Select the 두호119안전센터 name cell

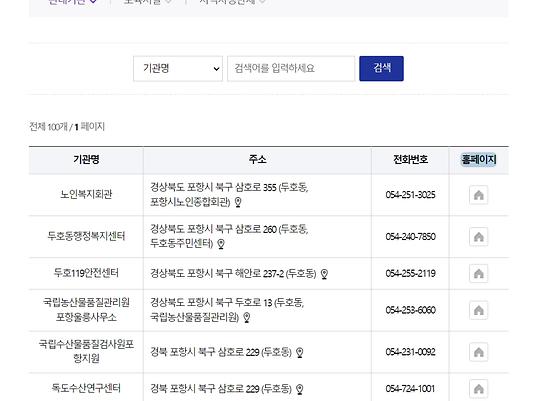(86, 274)
